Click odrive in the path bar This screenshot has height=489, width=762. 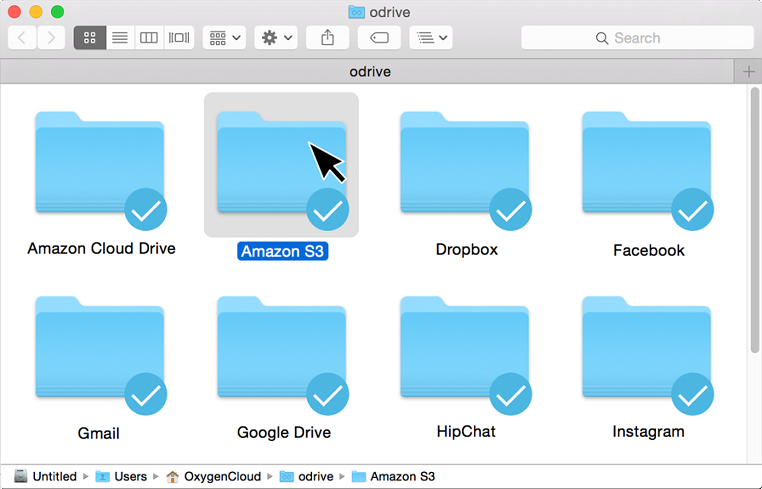307,476
